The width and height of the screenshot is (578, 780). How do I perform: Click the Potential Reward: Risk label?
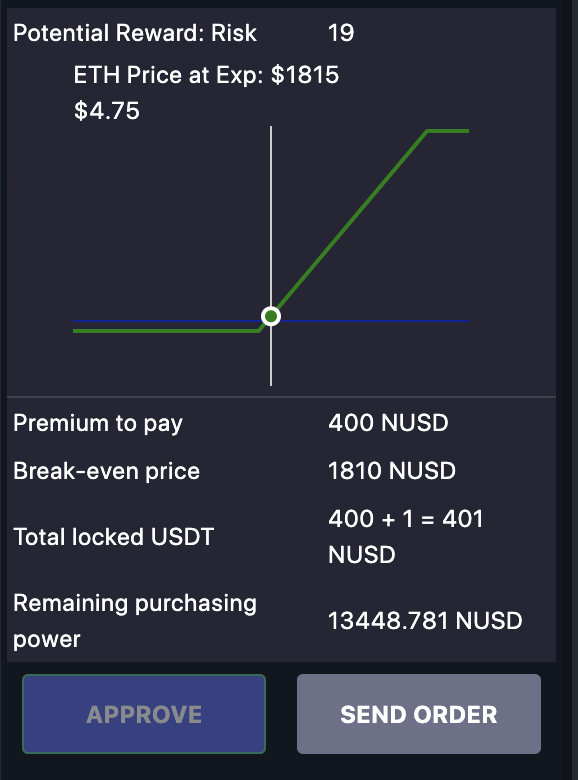(135, 33)
